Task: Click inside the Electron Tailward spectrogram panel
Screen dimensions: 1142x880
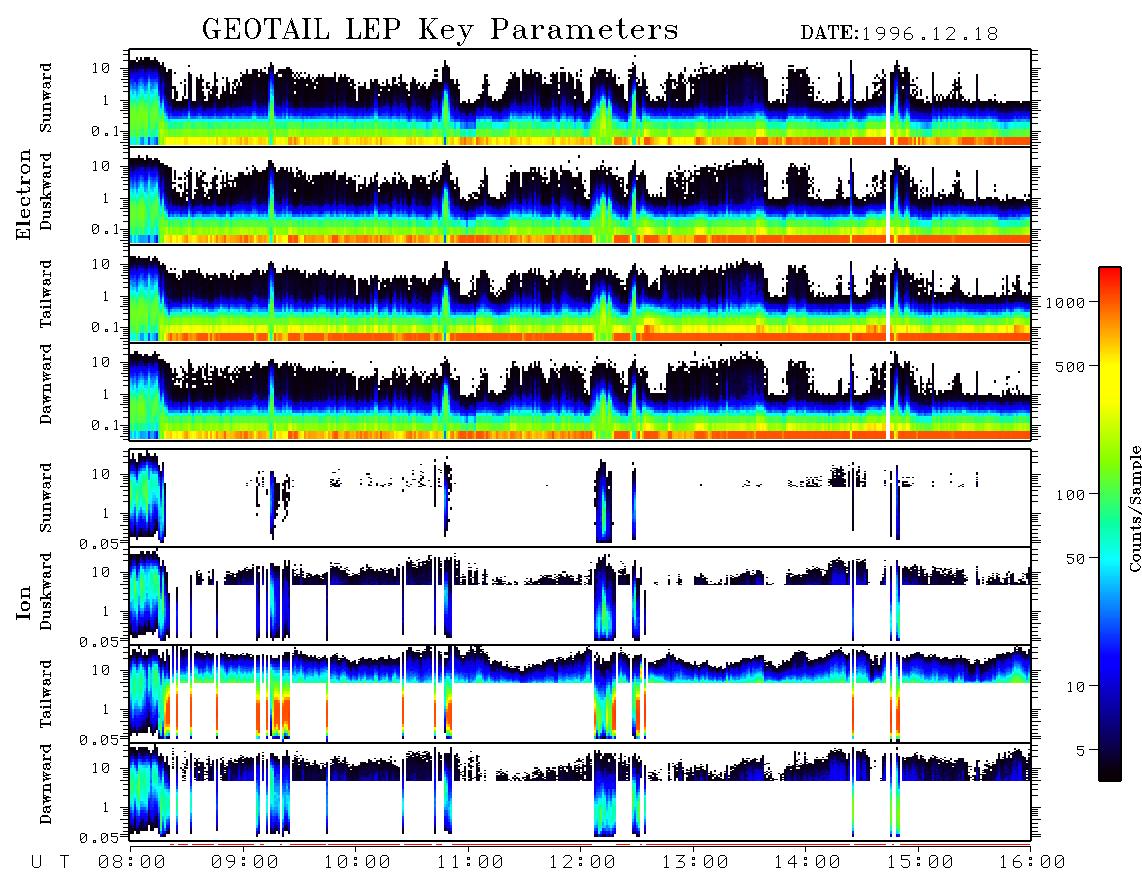Action: (580, 294)
